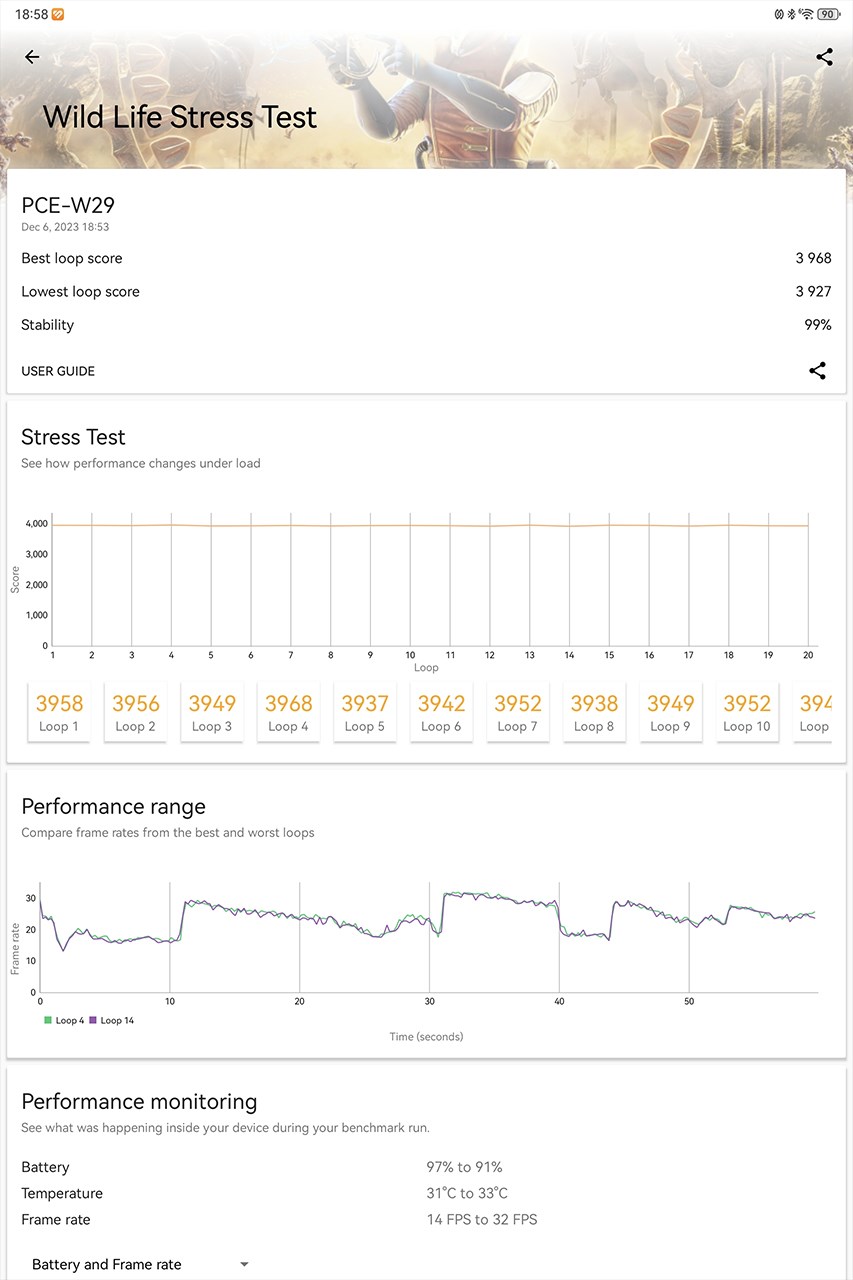Select the Loop 4 score card 3968
853x1280 pixels.
[289, 712]
